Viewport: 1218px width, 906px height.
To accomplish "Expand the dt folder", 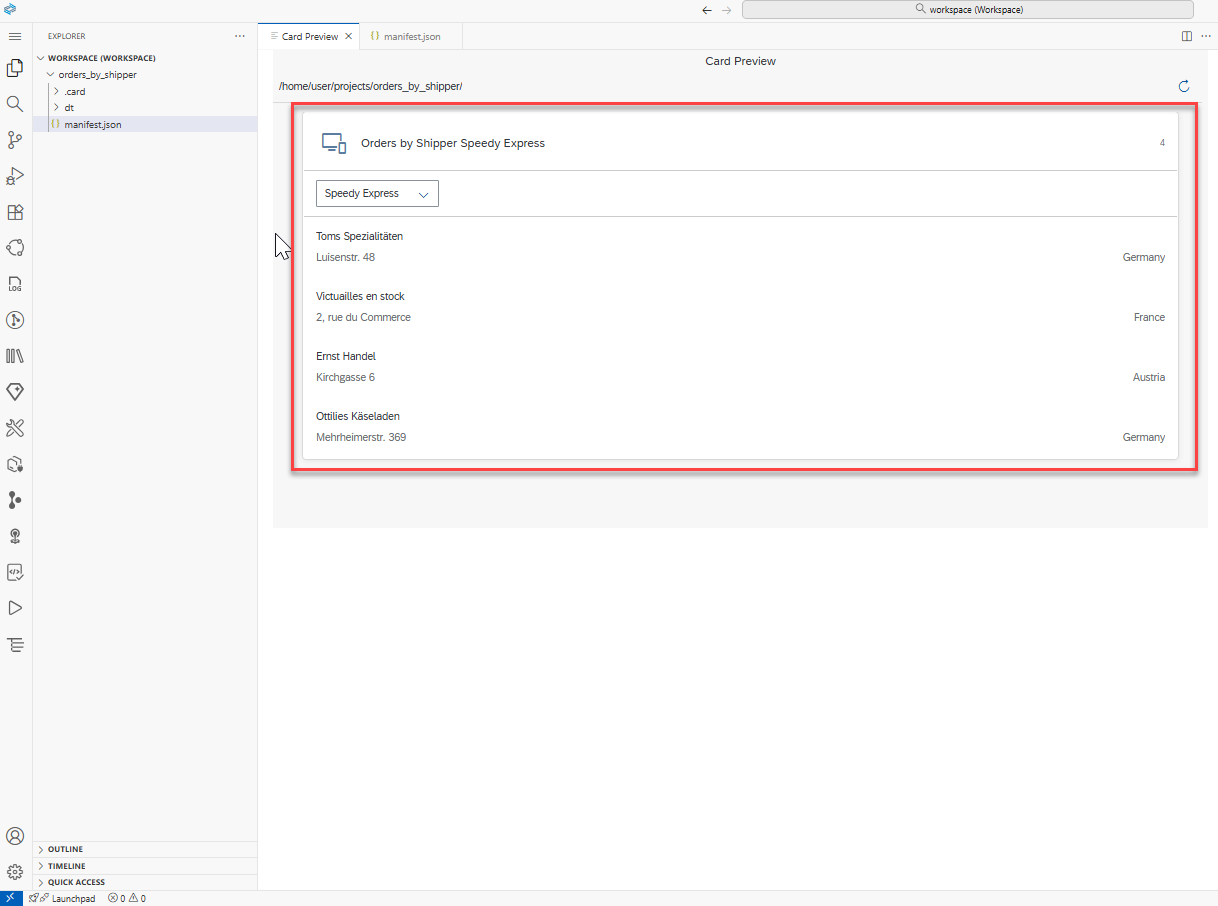I will coord(145,107).
